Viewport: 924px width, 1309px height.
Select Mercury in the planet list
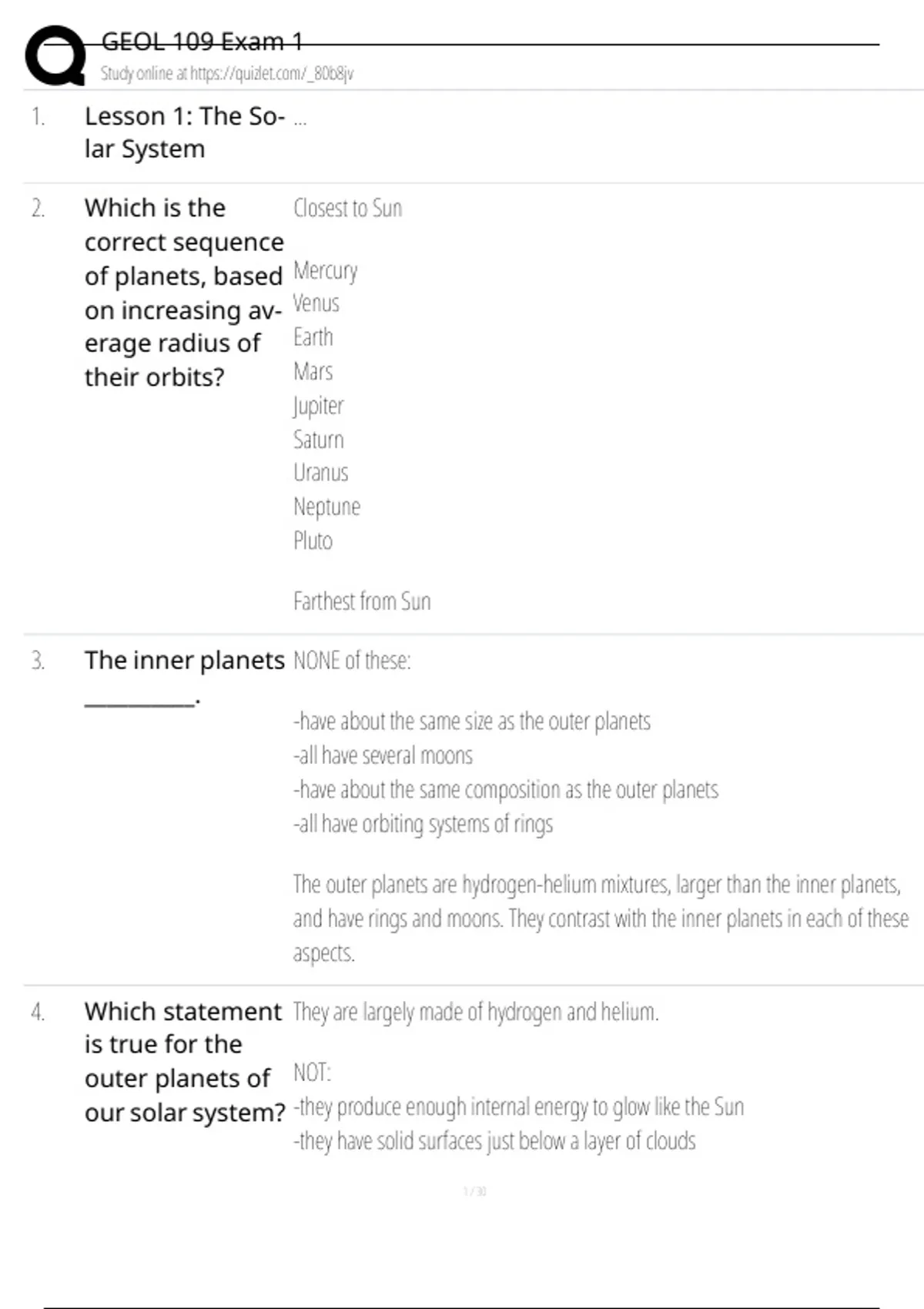click(x=325, y=271)
